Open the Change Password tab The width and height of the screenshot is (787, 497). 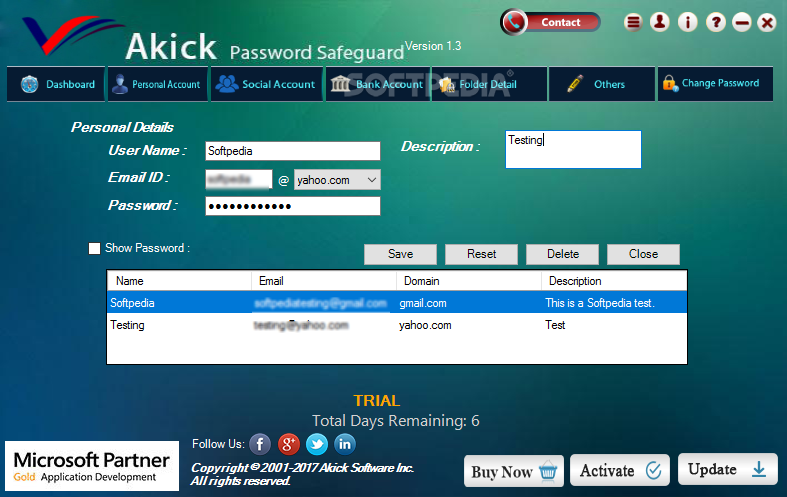click(x=715, y=84)
